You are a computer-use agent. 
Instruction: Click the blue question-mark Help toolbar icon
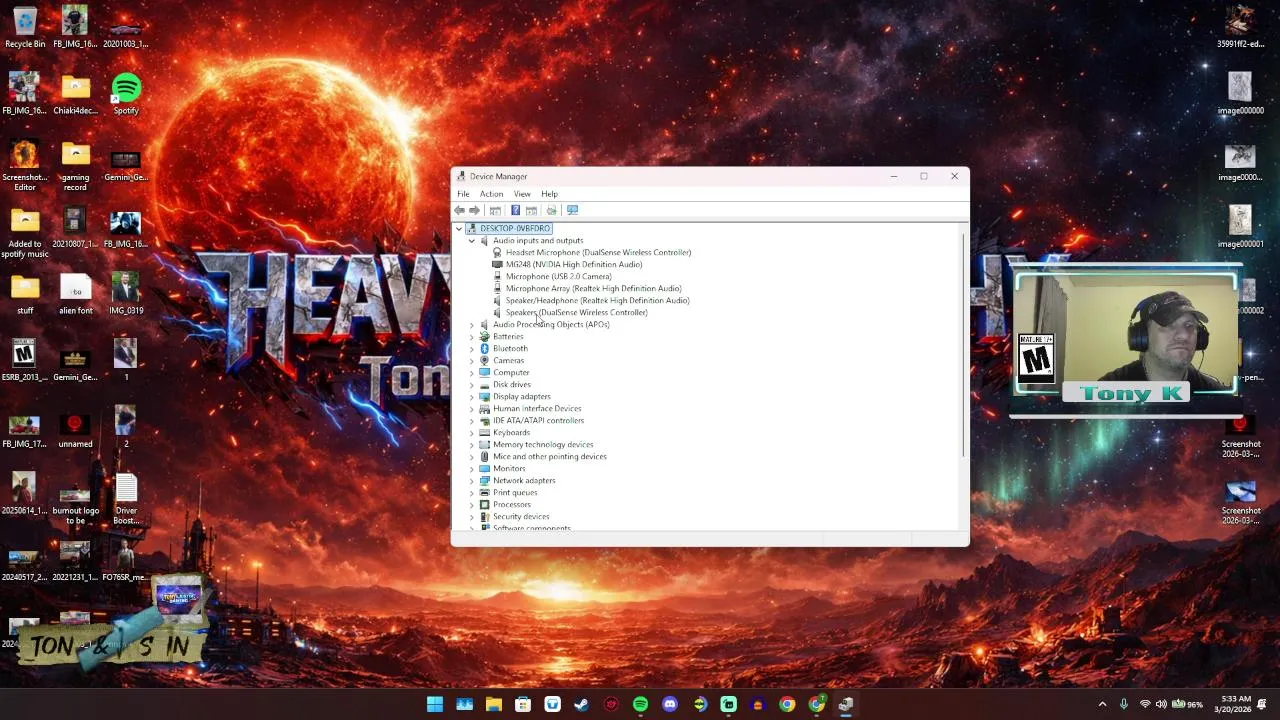(515, 210)
